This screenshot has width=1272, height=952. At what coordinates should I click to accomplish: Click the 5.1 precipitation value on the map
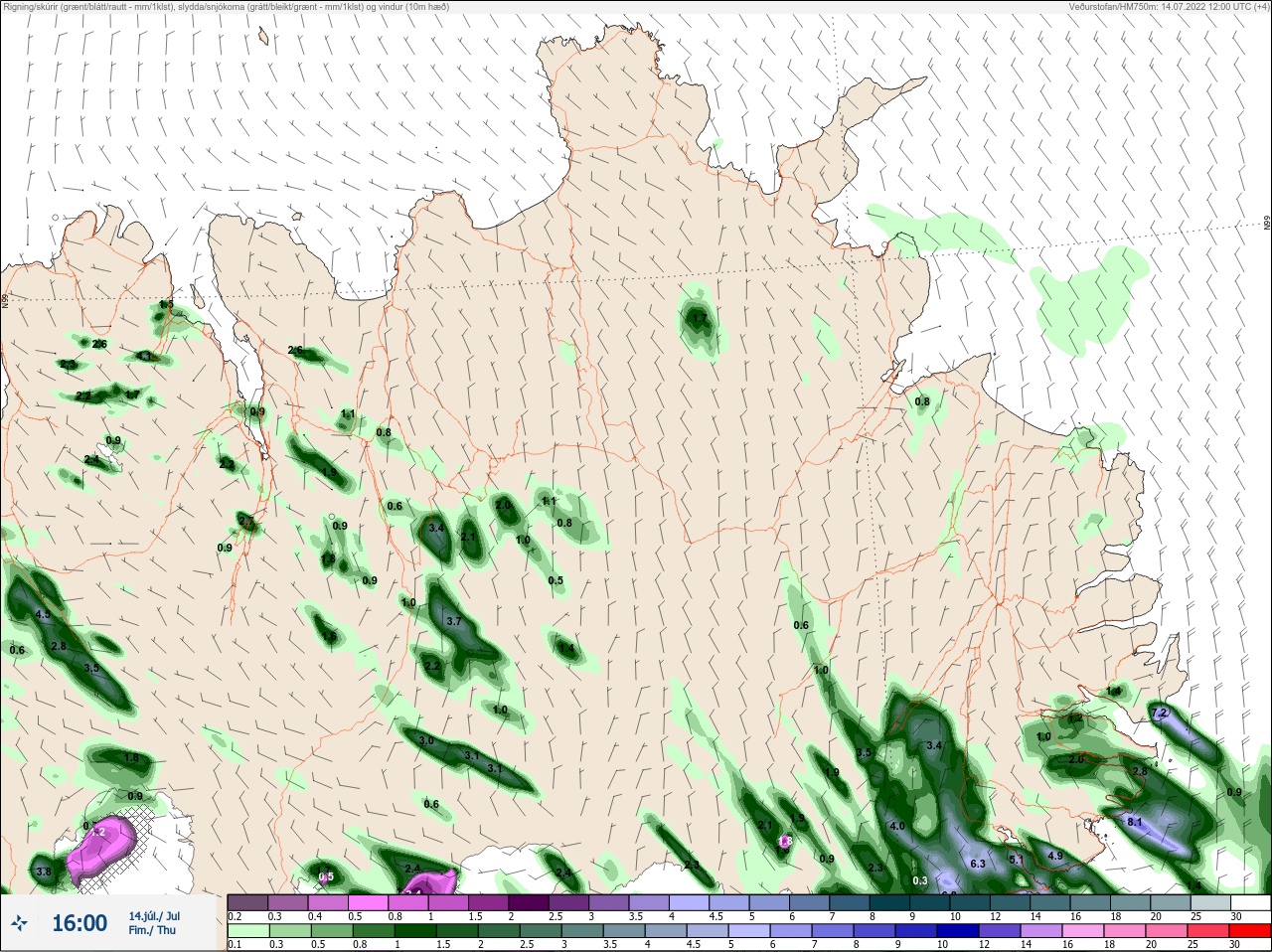[1016, 860]
